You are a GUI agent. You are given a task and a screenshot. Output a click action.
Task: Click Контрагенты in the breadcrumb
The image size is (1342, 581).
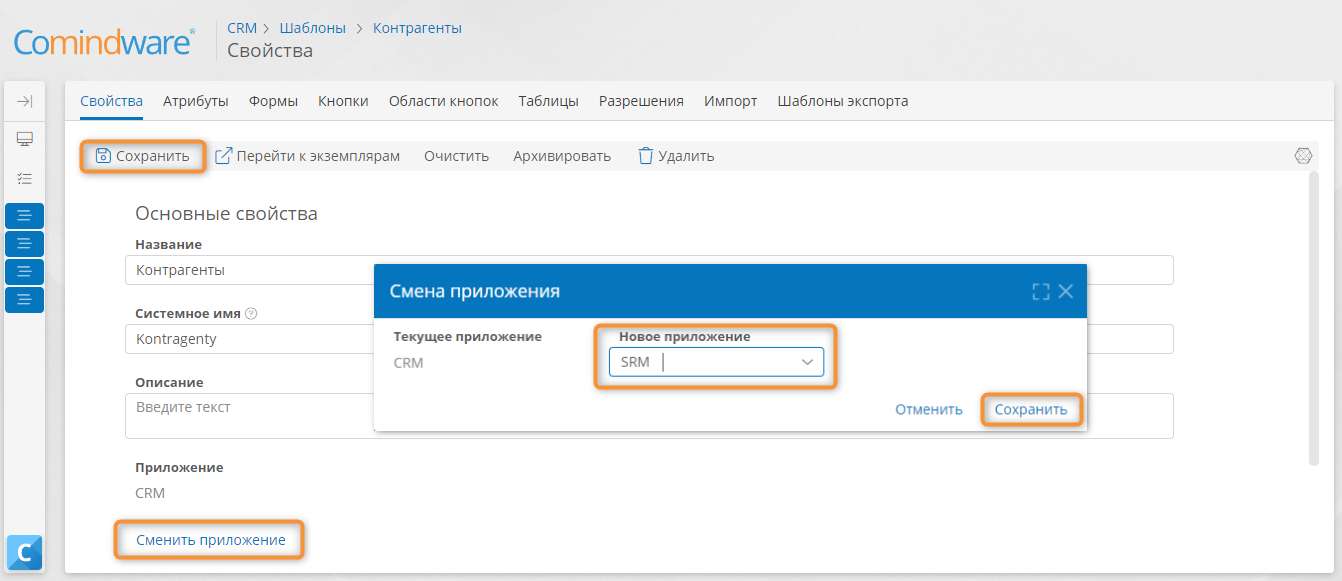point(417,28)
